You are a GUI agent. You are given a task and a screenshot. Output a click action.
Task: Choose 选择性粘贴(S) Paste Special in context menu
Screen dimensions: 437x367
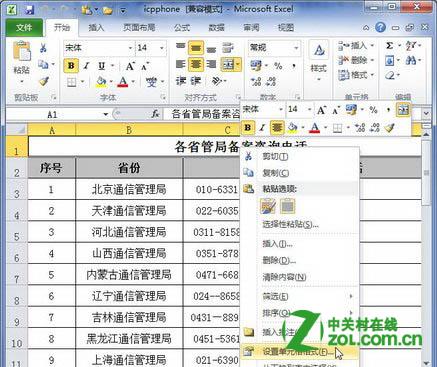[299, 224]
